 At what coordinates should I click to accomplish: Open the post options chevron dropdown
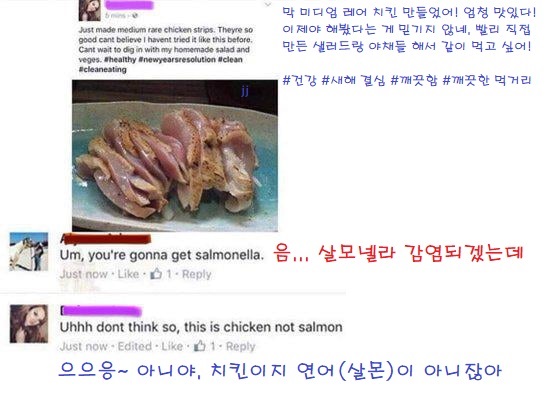pos(267,5)
